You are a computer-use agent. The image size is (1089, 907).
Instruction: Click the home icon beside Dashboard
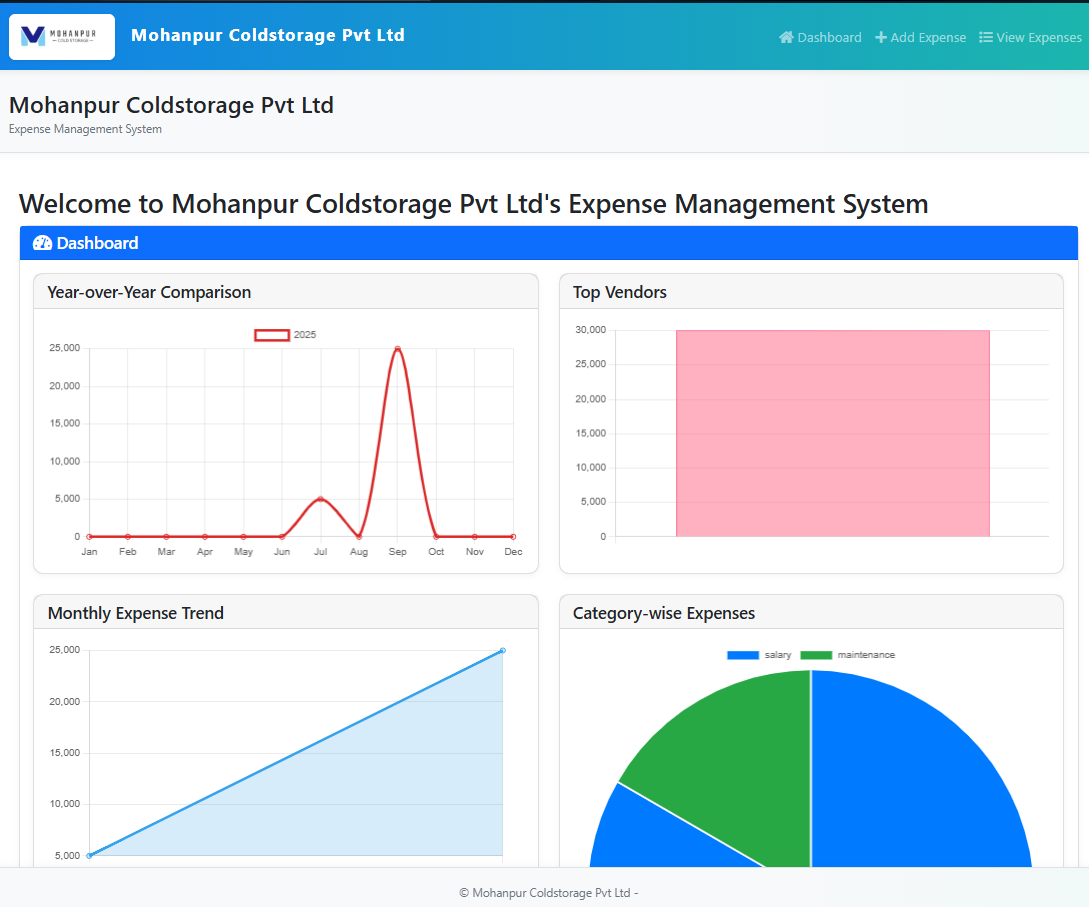(x=787, y=37)
